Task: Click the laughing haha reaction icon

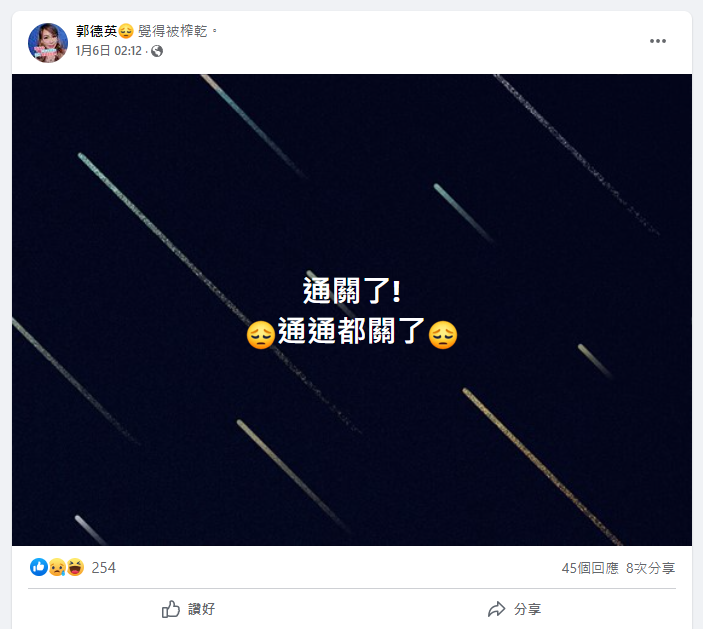Action: pyautogui.click(x=75, y=567)
